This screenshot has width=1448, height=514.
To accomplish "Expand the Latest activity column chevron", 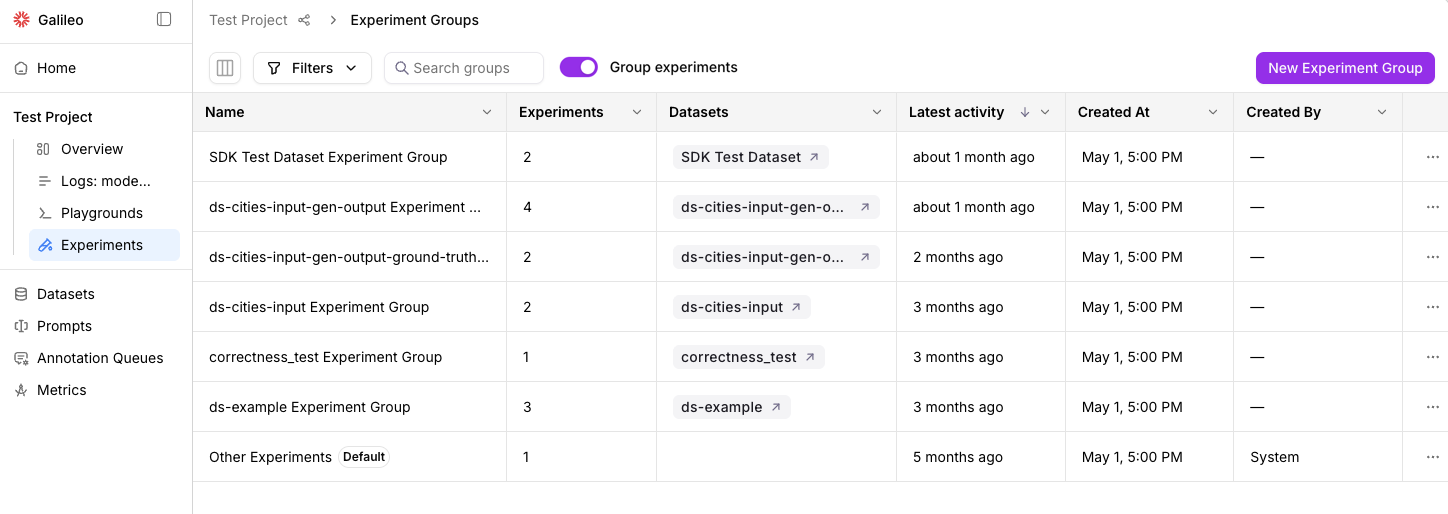I will point(1045,112).
